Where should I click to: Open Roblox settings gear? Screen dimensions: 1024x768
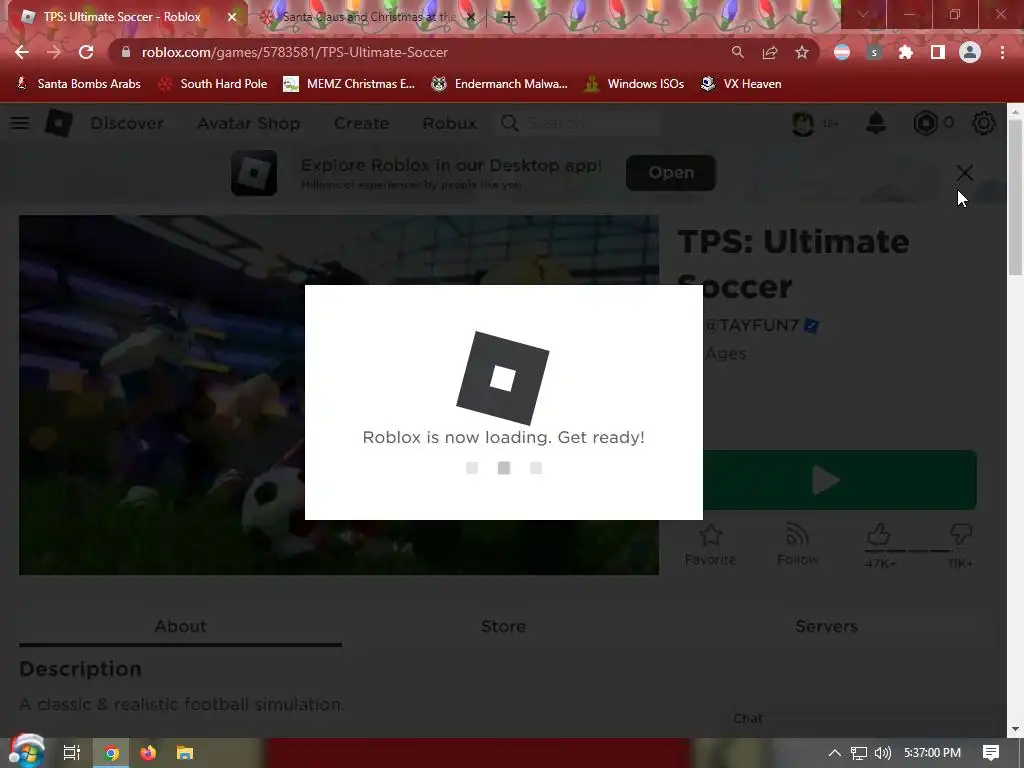[x=984, y=123]
